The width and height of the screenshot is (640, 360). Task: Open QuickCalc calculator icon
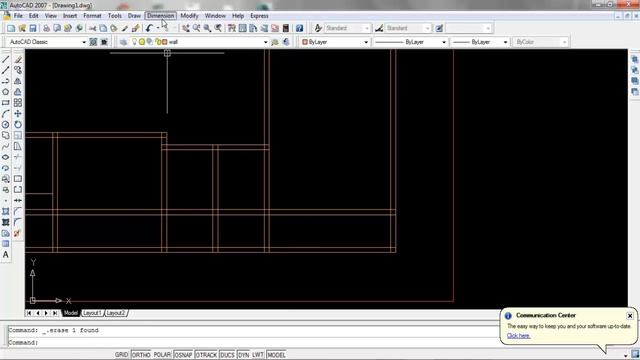pos(286,28)
